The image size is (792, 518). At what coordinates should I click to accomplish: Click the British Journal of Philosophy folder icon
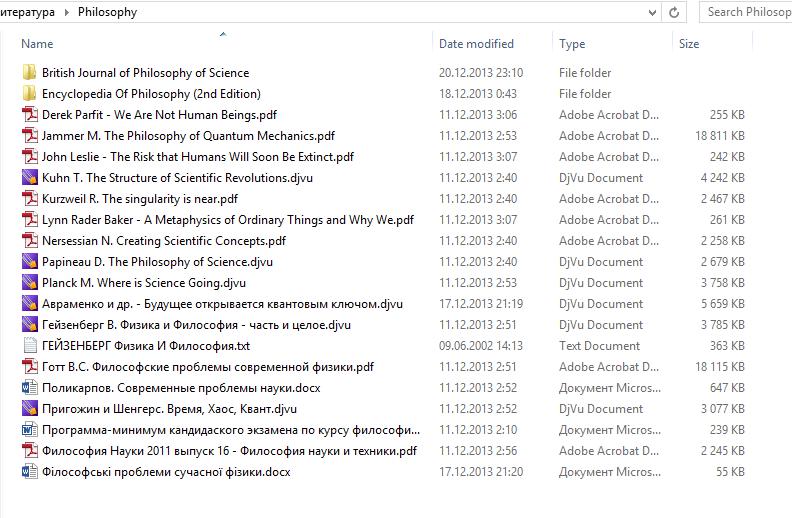point(29,73)
